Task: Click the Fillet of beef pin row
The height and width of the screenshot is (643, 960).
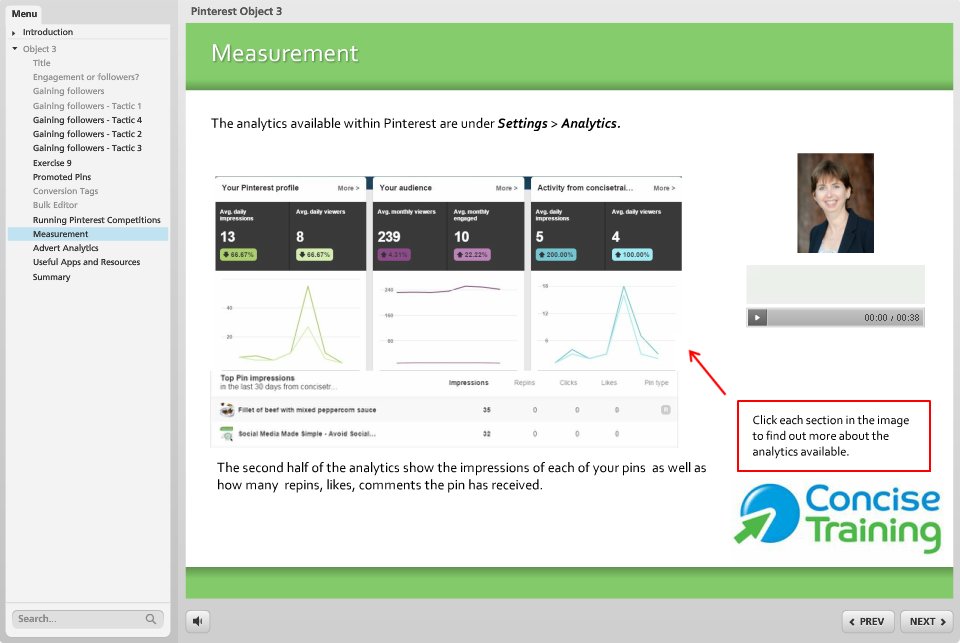Action: point(445,410)
